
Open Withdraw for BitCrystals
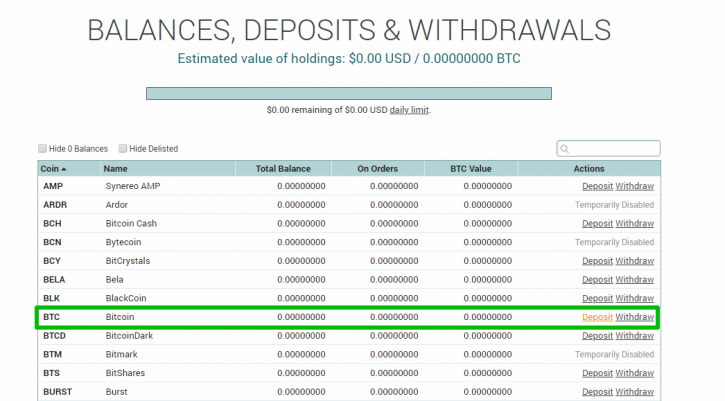pyautogui.click(x=634, y=261)
